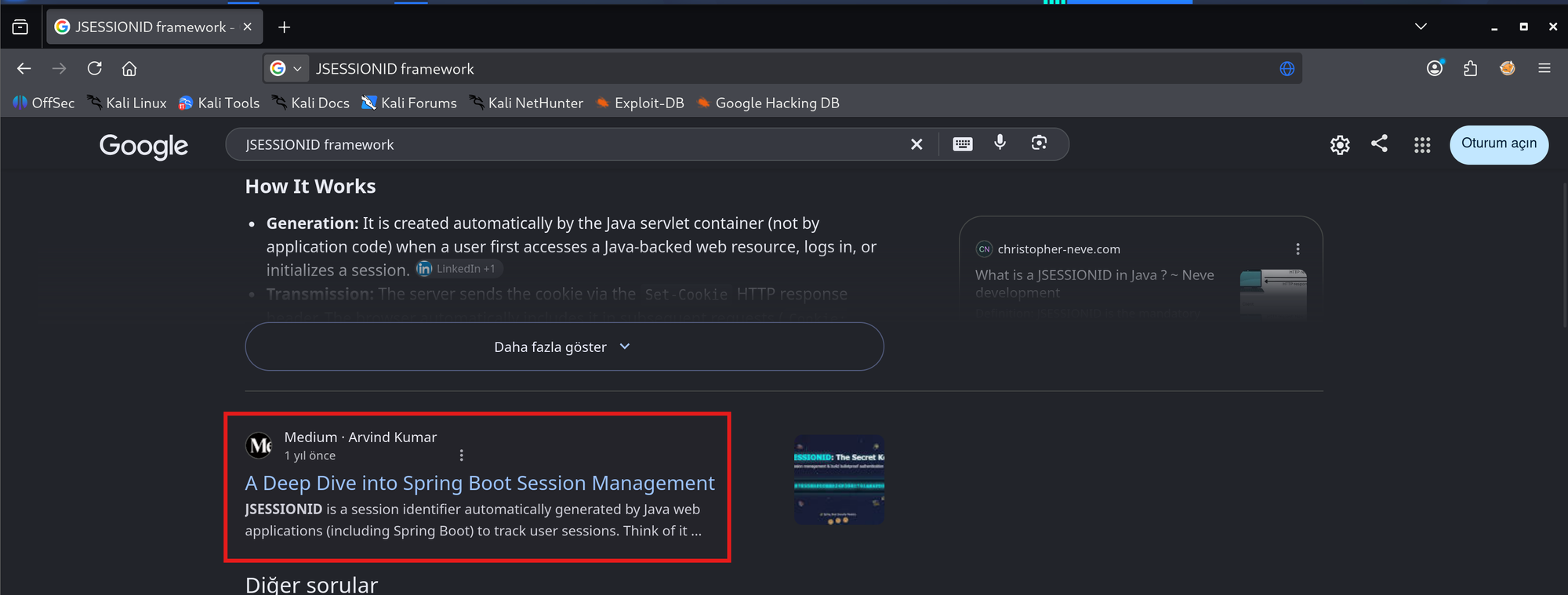Open the LinkedIn +1 source chip
1568x595 pixels.
point(459,269)
